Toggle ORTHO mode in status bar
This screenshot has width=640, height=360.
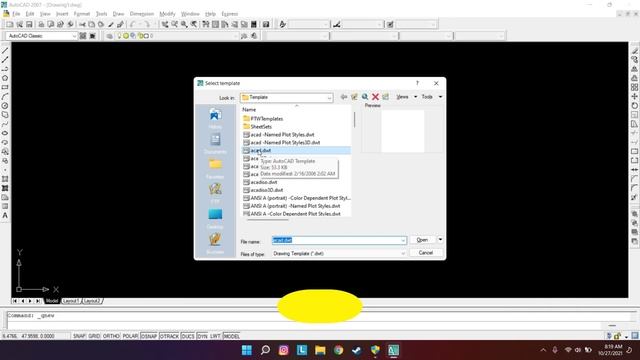point(111,336)
